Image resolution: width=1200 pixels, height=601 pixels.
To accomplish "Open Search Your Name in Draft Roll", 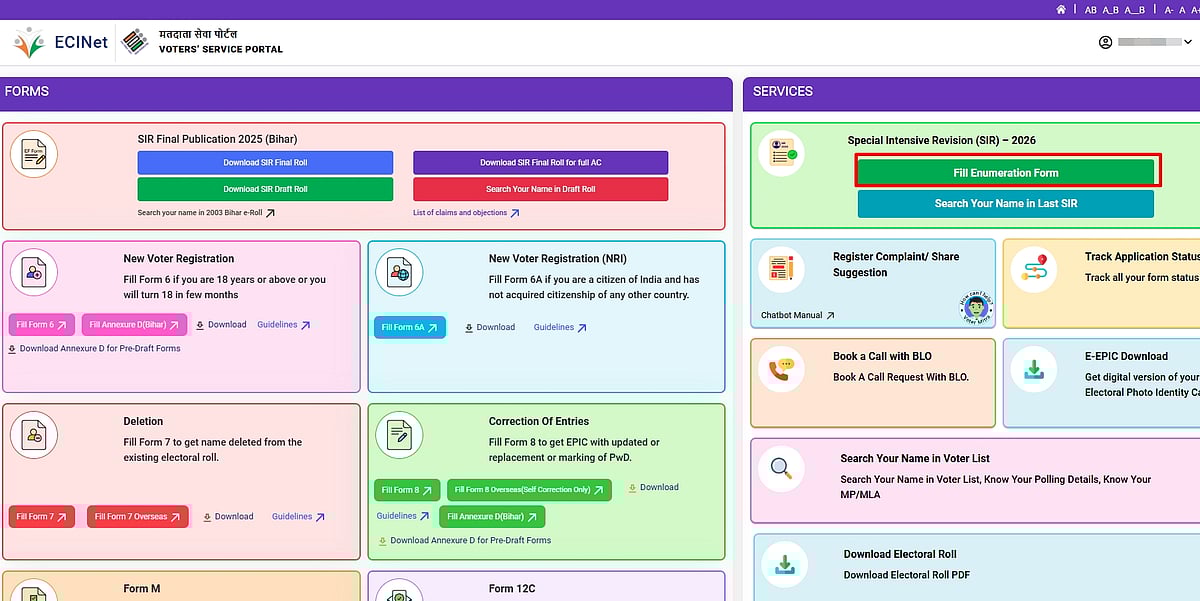I will [x=540, y=189].
